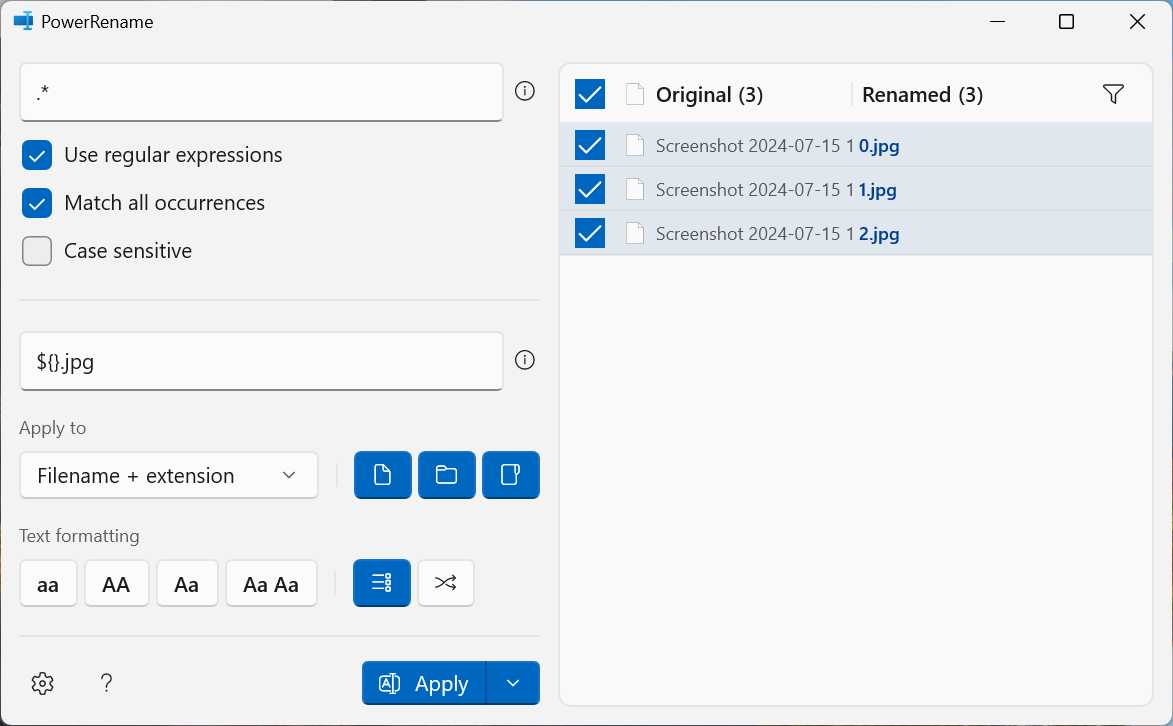This screenshot has height=726, width=1173.
Task: Uncheck Use regular expressions
Action: (x=37, y=156)
